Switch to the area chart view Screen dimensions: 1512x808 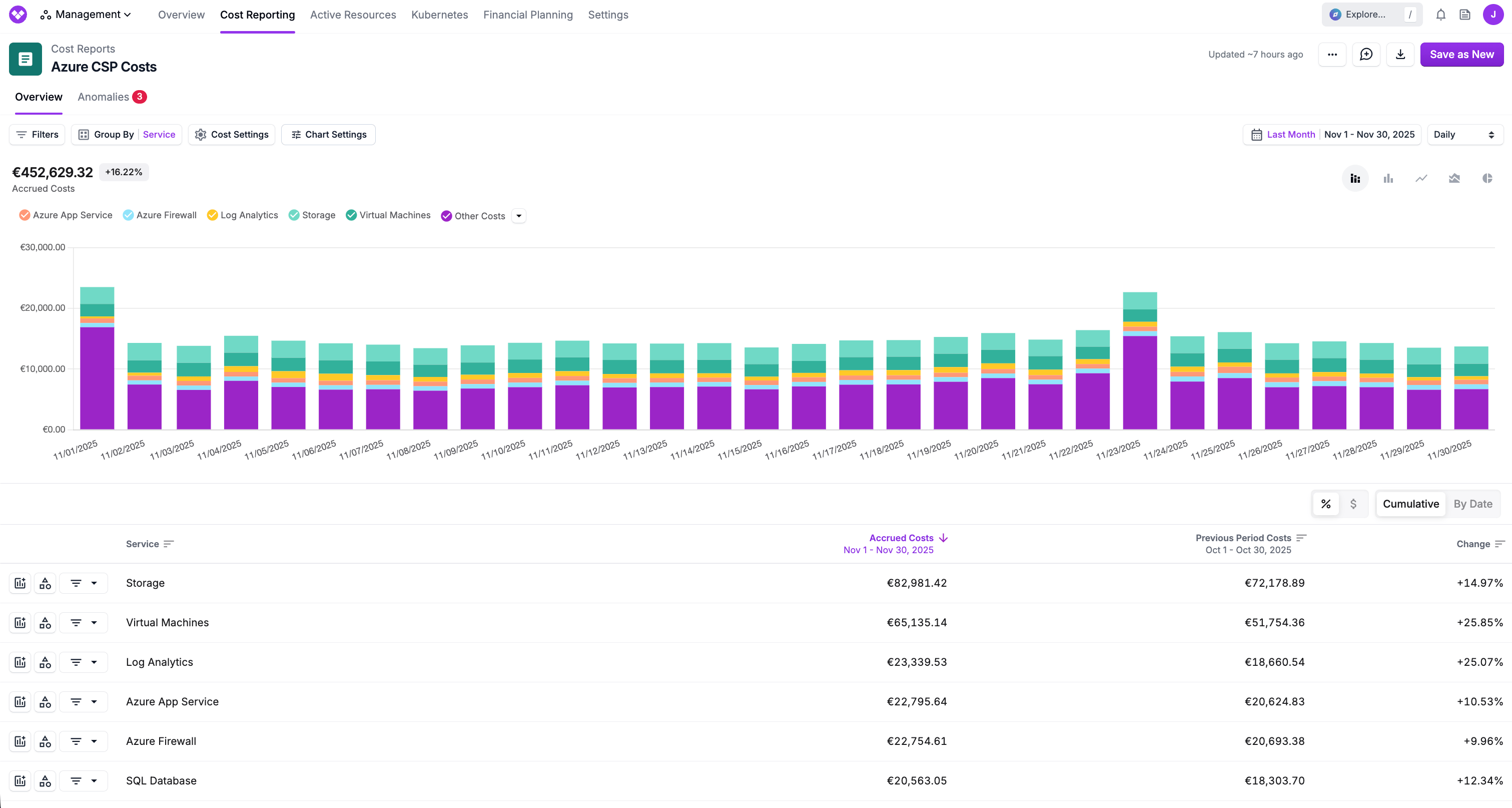1454,178
